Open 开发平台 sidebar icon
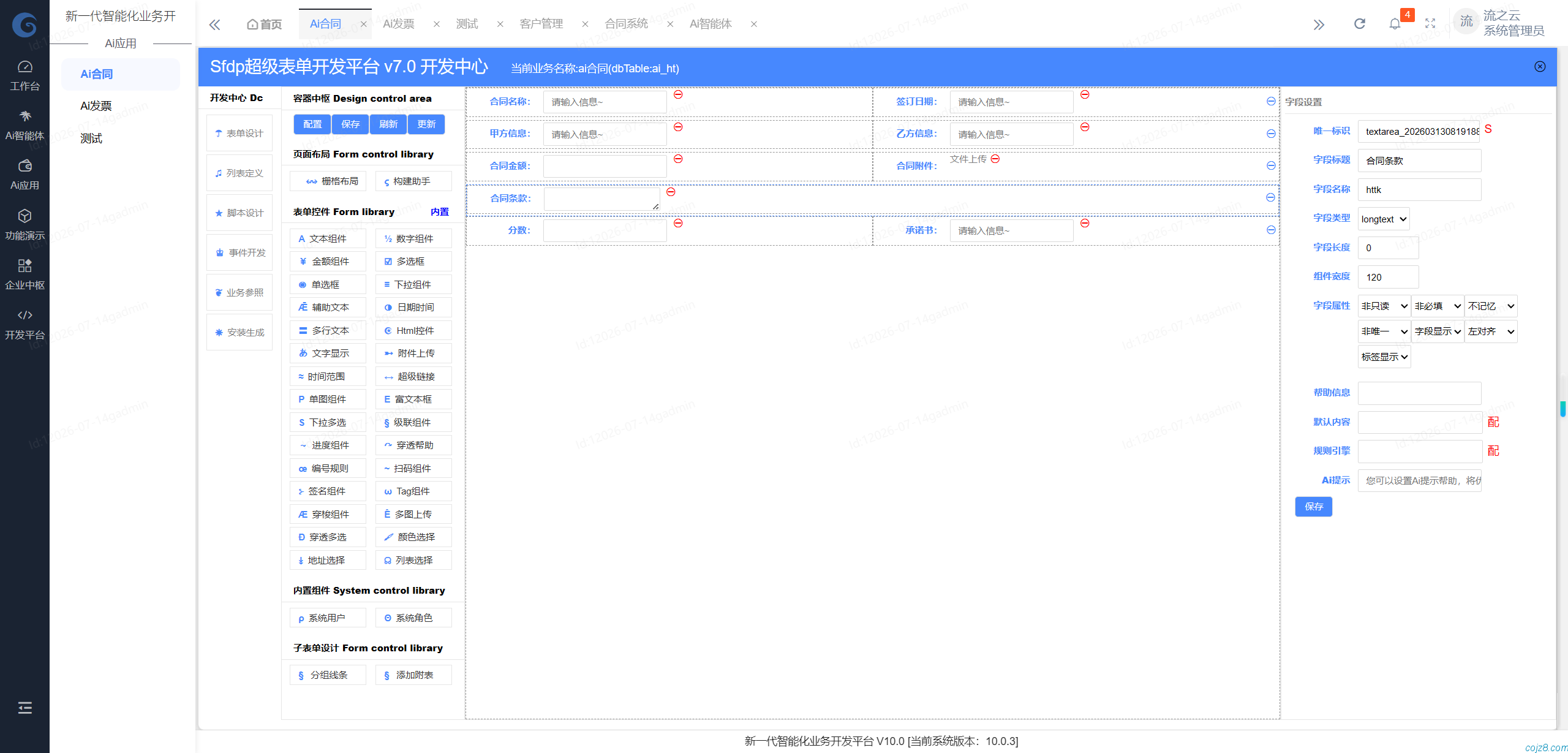The height and width of the screenshot is (753, 1568). (24, 325)
